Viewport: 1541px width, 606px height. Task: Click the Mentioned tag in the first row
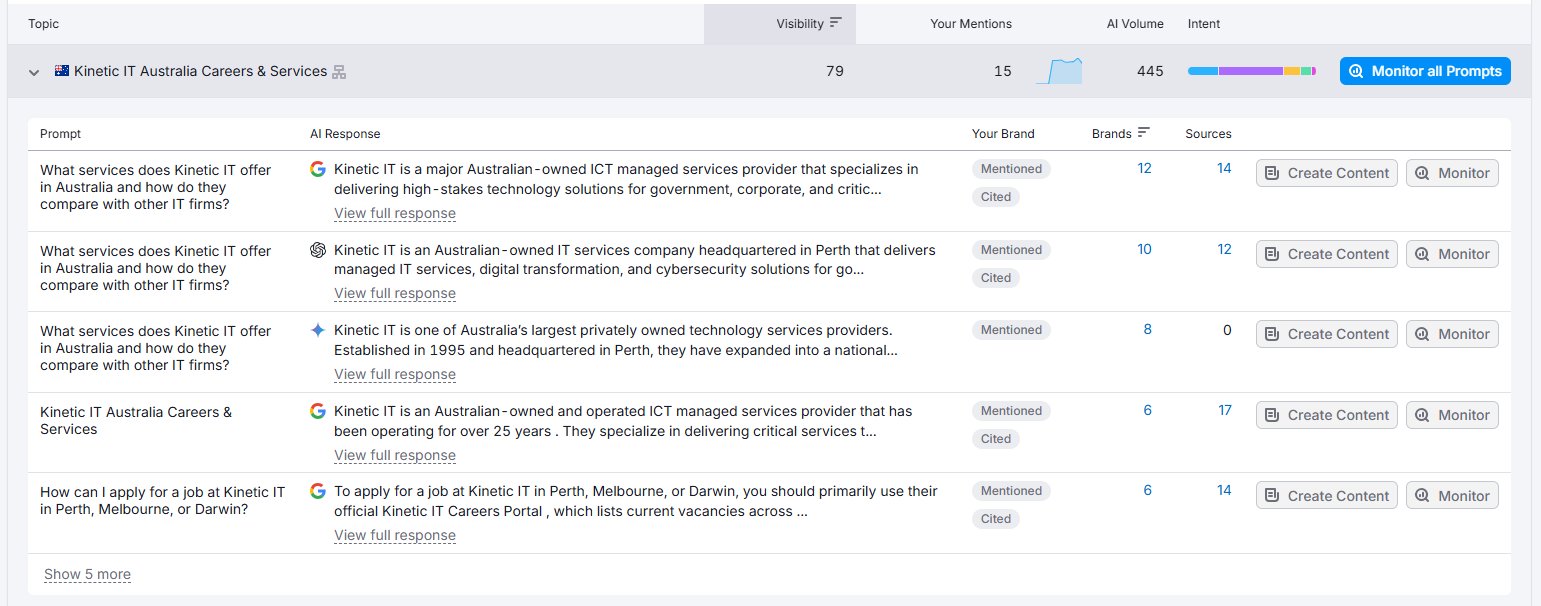[x=1011, y=169]
